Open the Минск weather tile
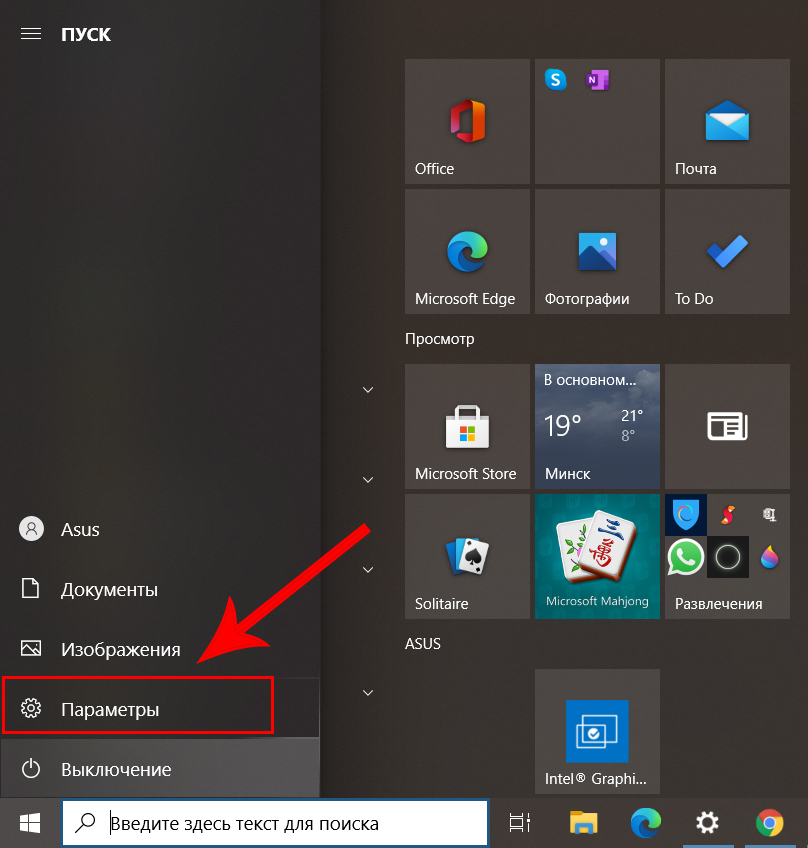The width and height of the screenshot is (808, 848). coord(597,426)
